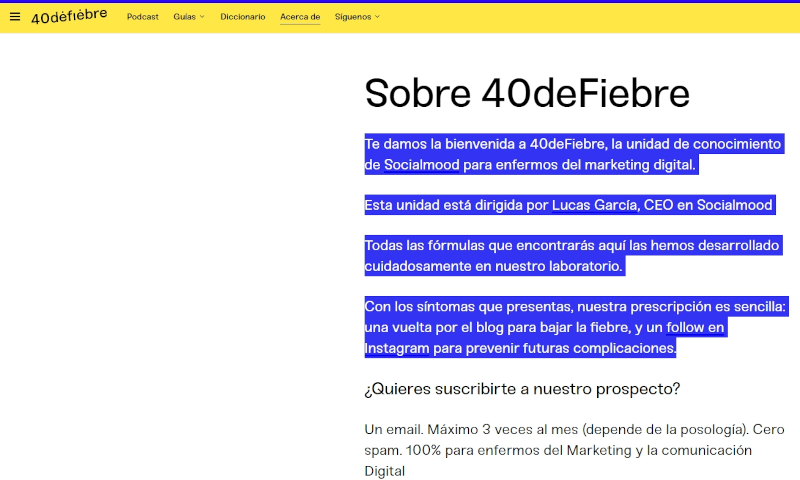Viewport: 800px width, 480px height.
Task: Expand the Guías dropdown chevron
Action: [x=202, y=17]
